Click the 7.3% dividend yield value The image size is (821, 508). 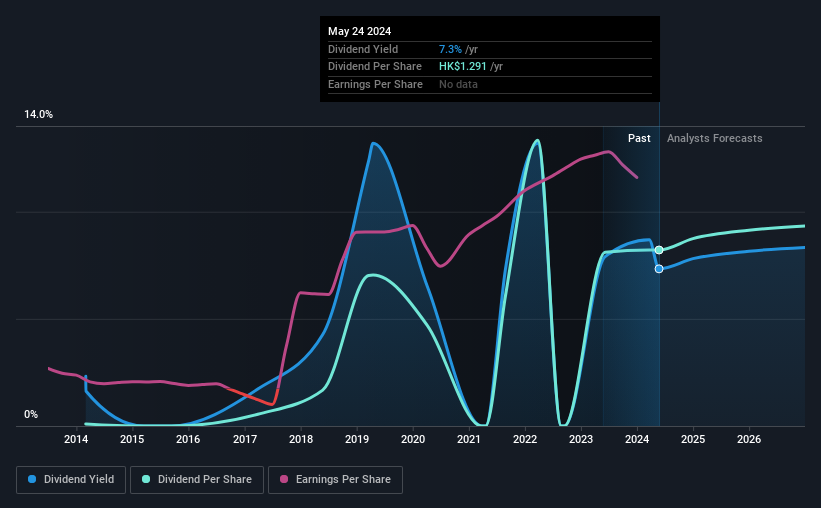(450, 49)
